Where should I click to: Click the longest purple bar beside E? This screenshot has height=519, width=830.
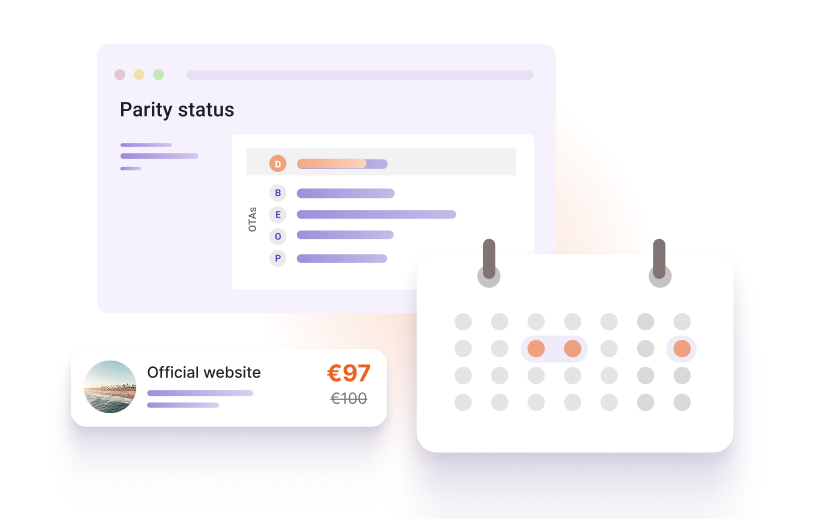(376, 214)
